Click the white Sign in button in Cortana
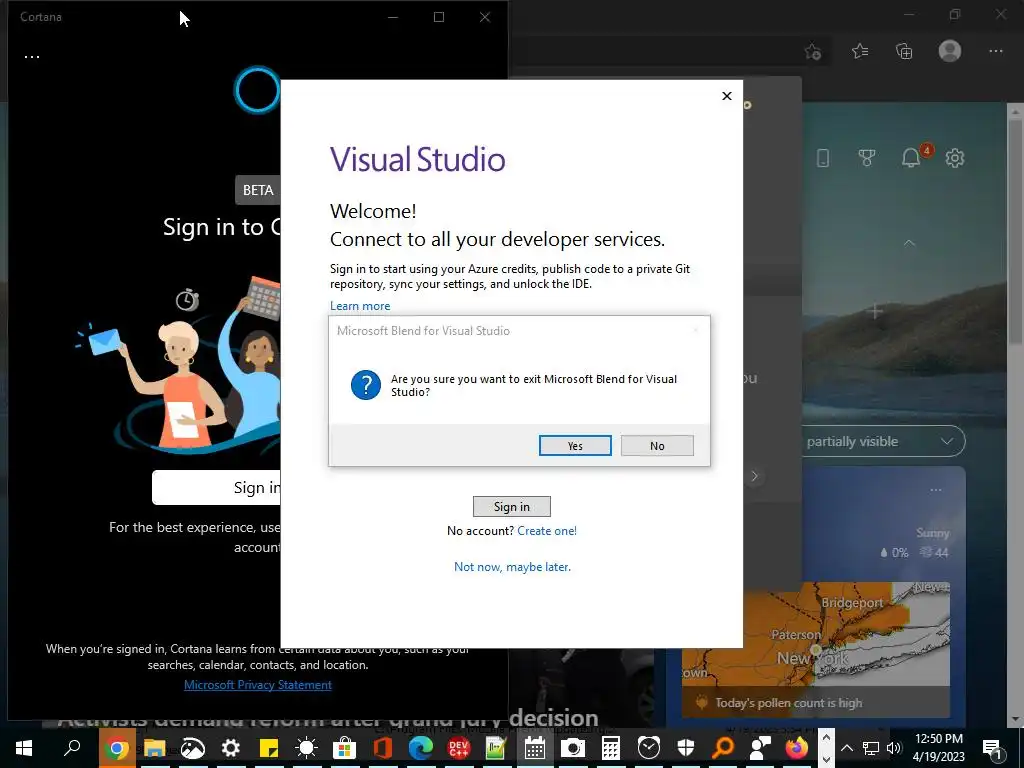 pos(217,487)
